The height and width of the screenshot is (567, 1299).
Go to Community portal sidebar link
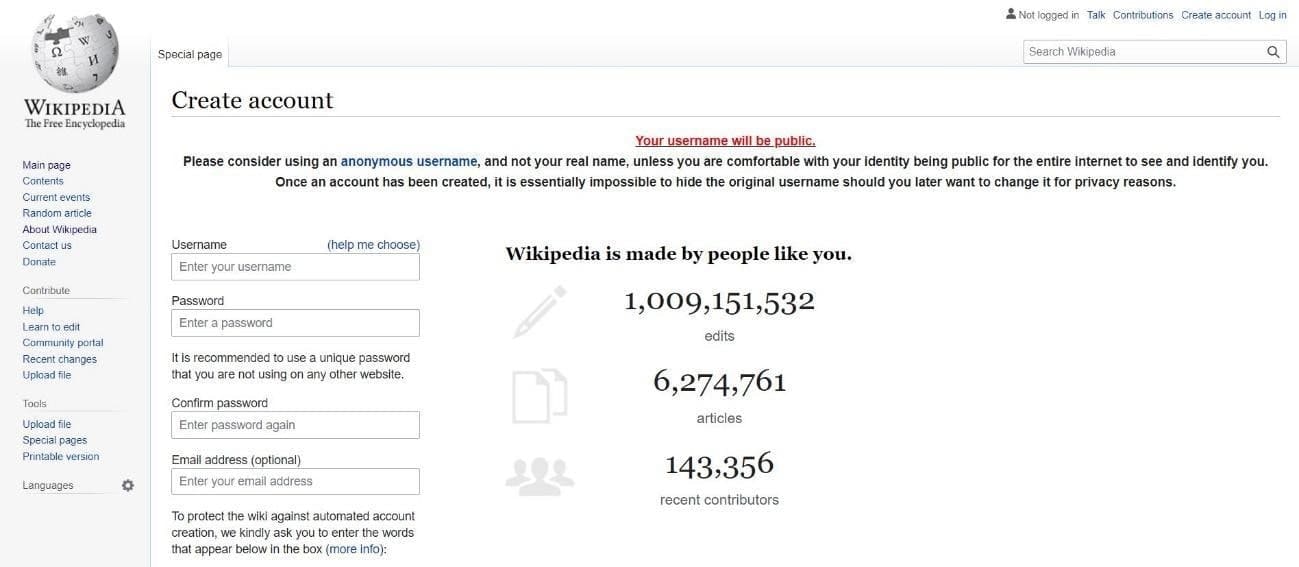click(x=63, y=343)
